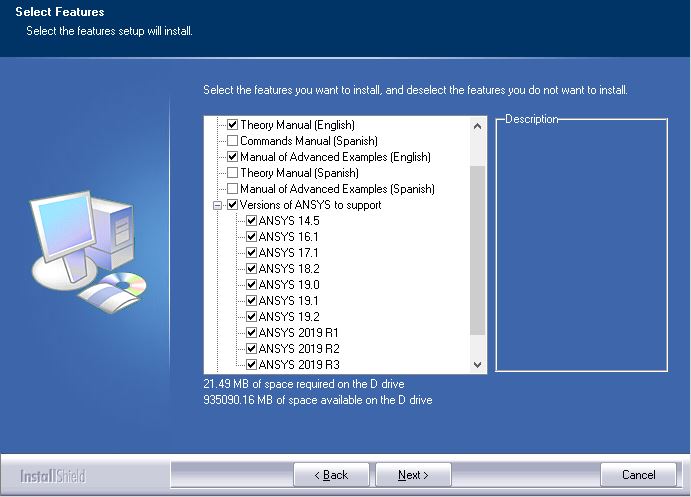
Task: Select ANSYS 19.0 item label
Action: [288, 285]
